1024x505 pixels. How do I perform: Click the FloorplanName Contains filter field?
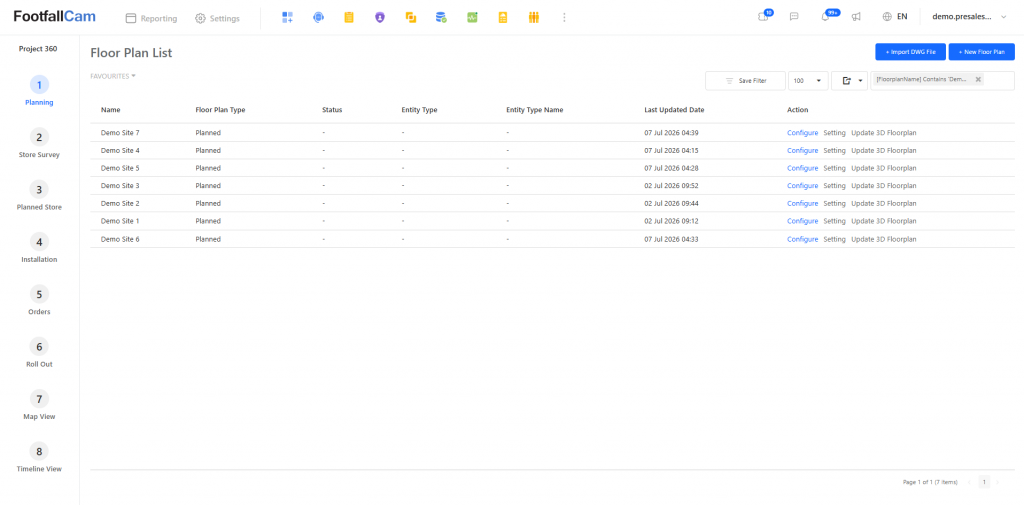point(942,80)
